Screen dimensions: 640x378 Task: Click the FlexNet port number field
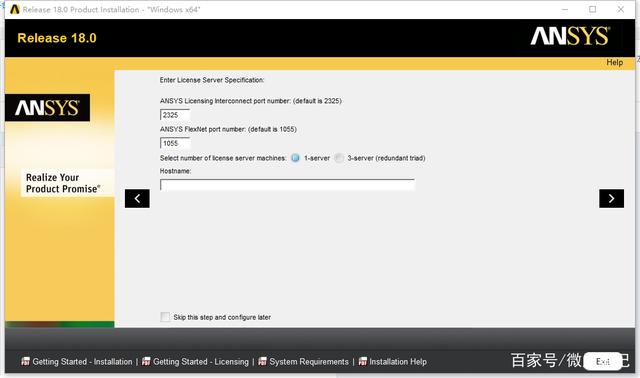click(x=175, y=143)
